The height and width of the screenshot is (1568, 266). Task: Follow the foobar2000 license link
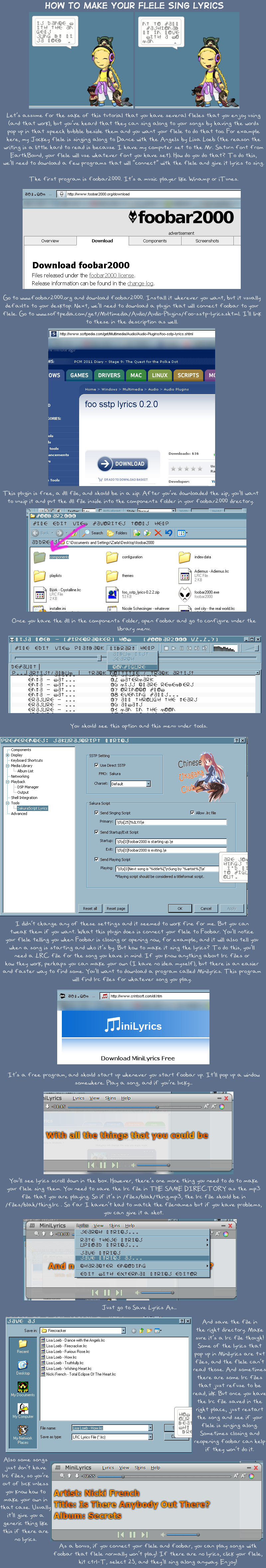pos(112,275)
